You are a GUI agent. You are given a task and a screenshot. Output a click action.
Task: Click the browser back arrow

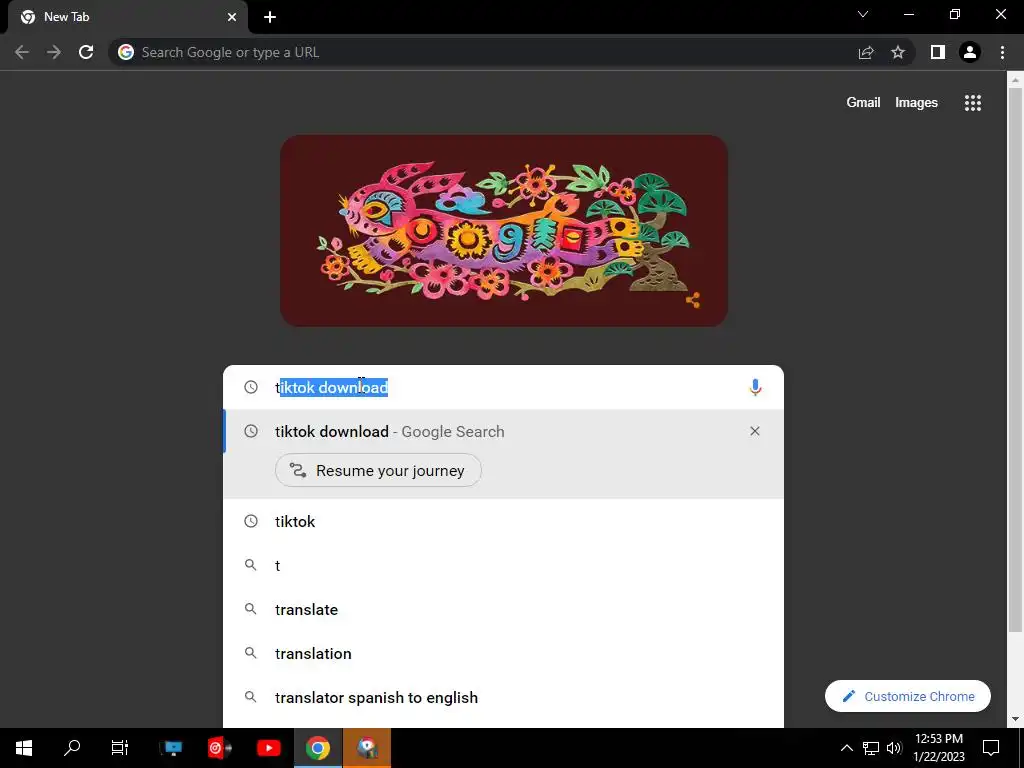point(22,52)
